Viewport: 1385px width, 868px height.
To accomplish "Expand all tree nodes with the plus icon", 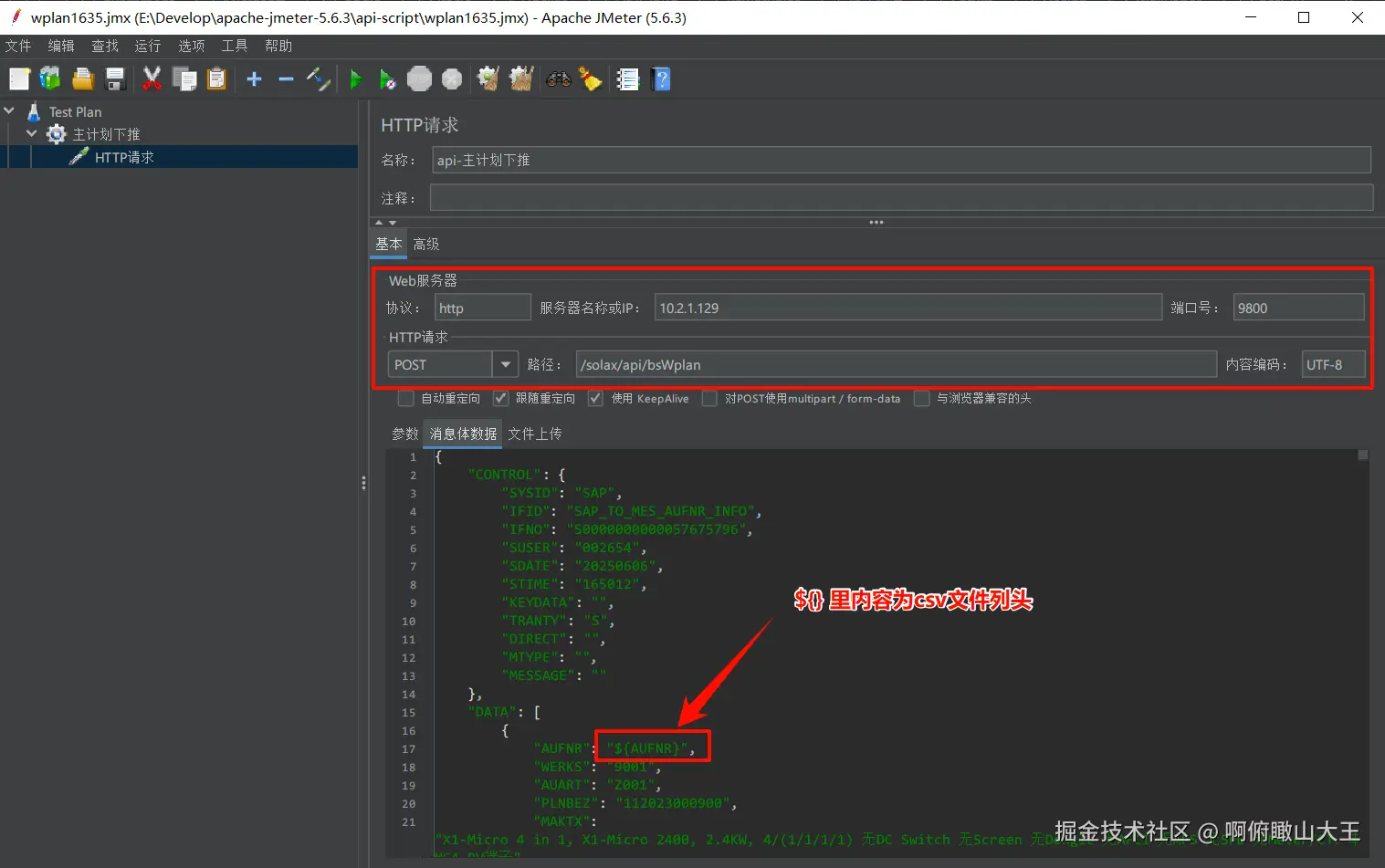I will click(x=254, y=79).
